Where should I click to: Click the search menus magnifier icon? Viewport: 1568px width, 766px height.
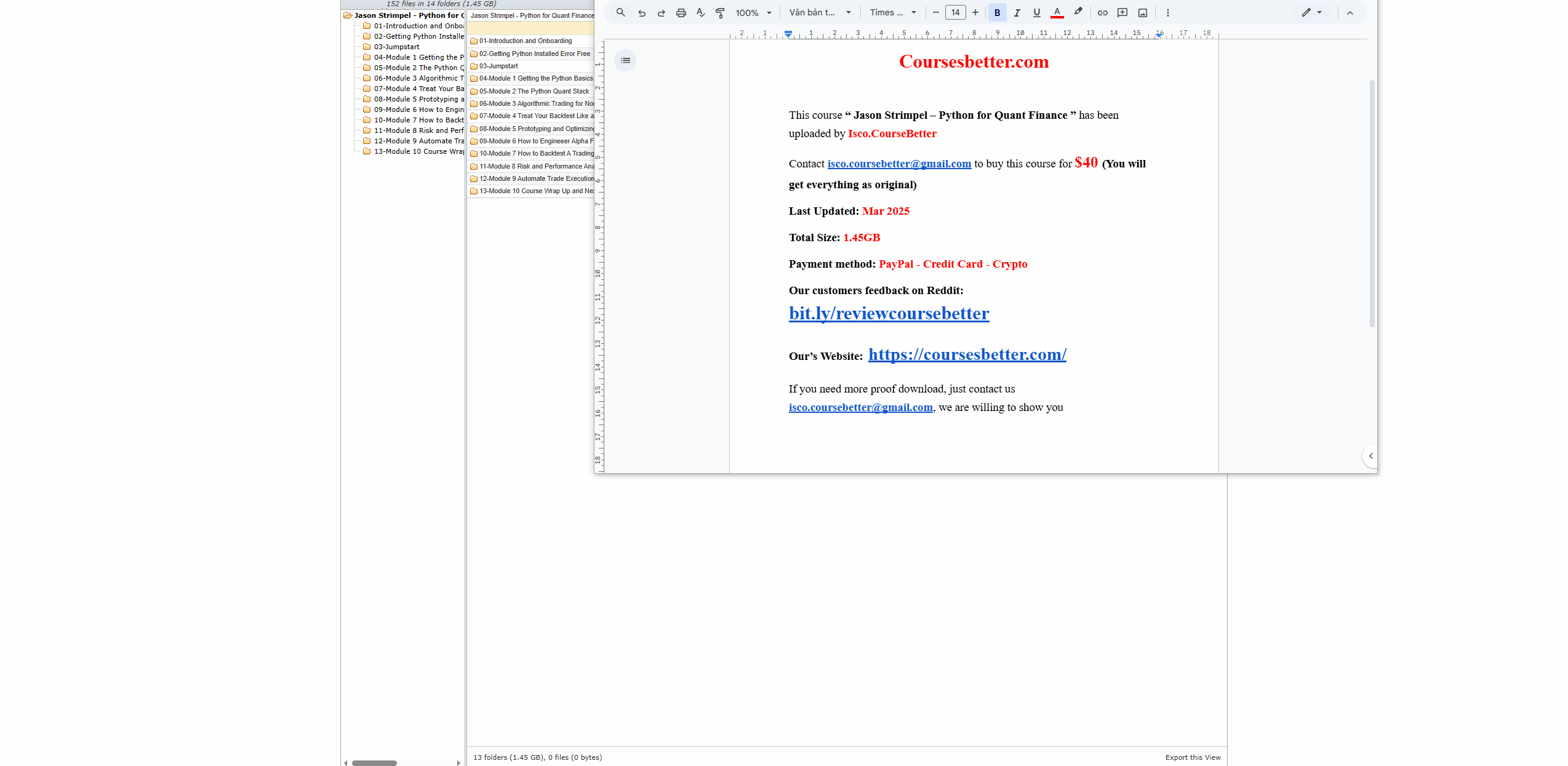(620, 12)
